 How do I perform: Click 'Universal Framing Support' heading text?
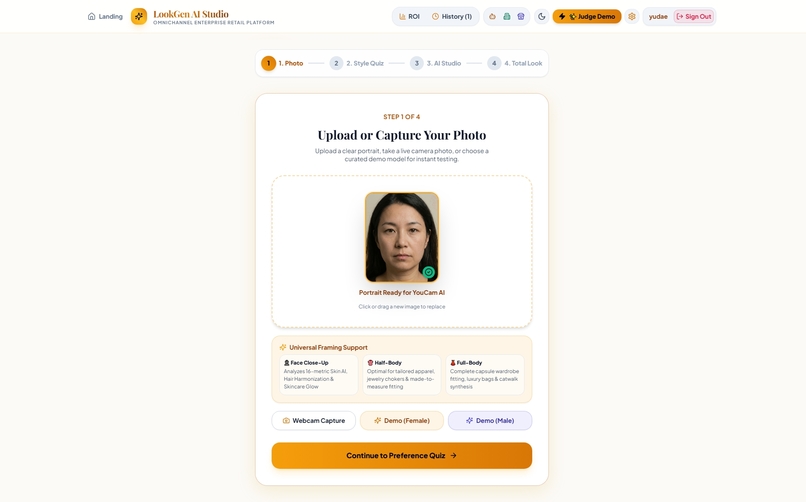[x=328, y=347]
